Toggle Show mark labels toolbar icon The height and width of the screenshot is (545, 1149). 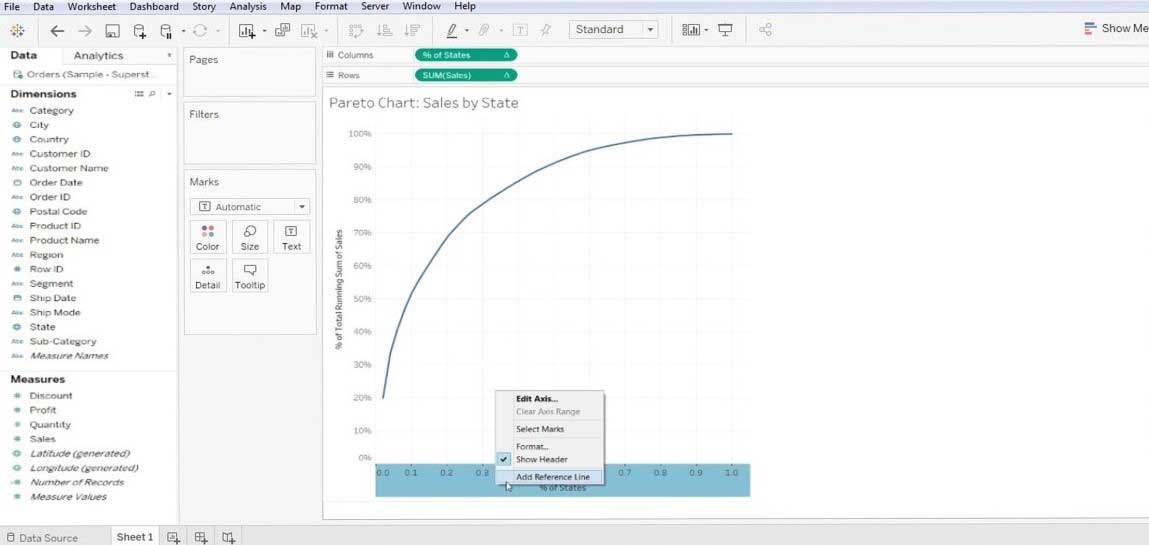click(520, 30)
